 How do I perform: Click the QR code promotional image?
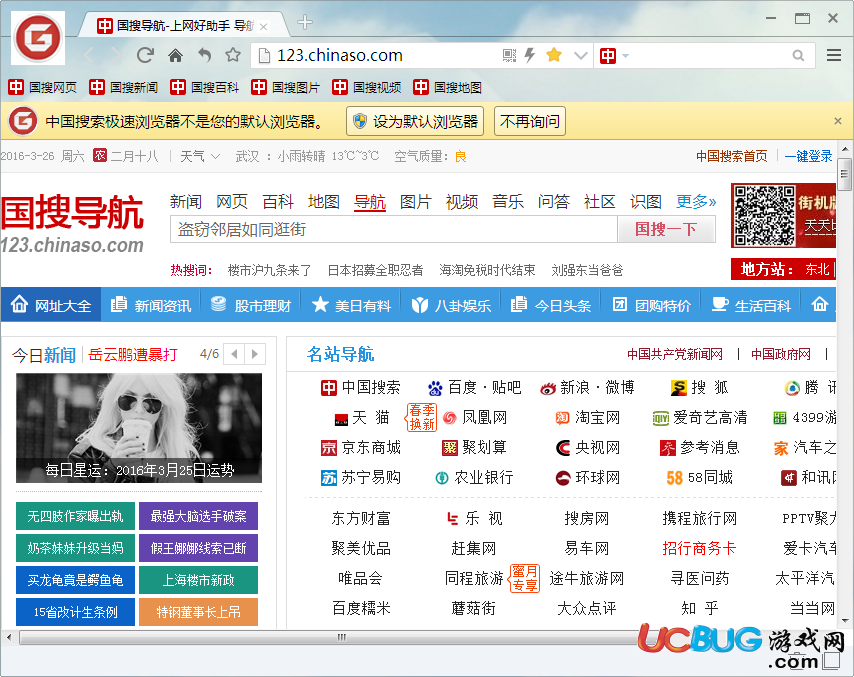764,216
